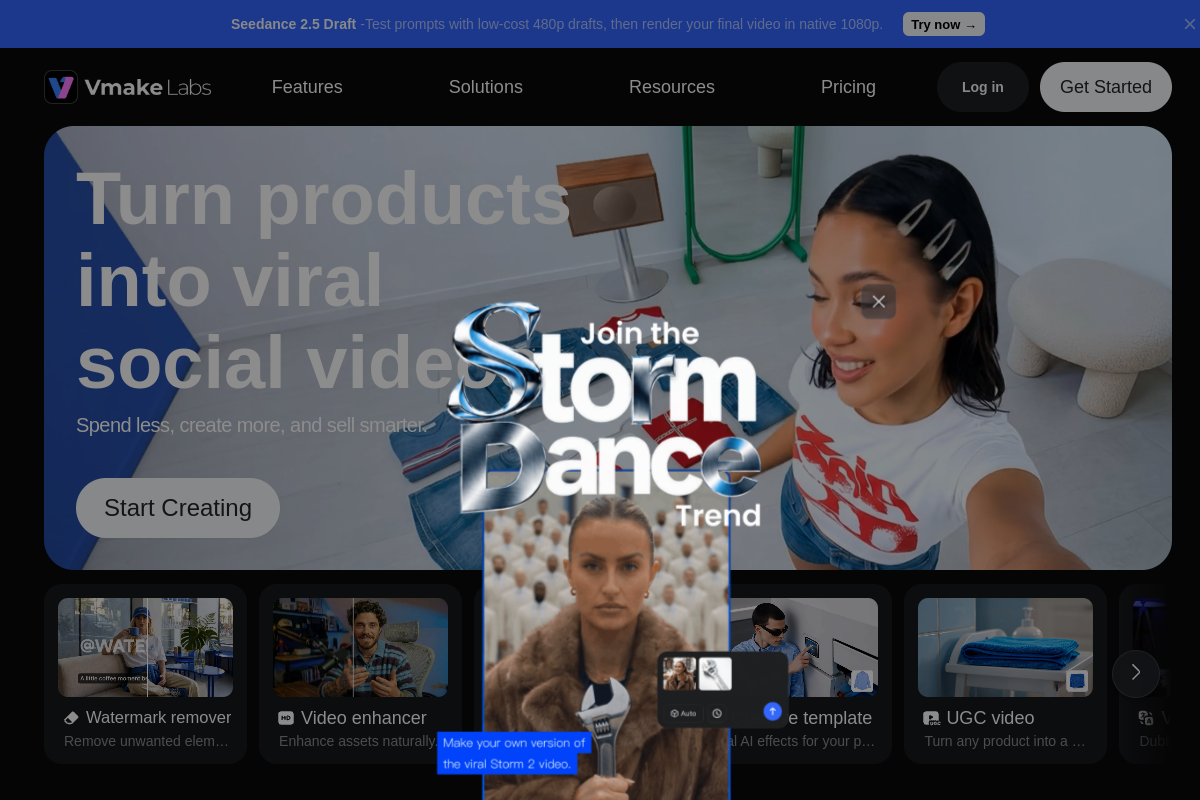
Task: Click the blue upload arrow in popup
Action: point(772,711)
